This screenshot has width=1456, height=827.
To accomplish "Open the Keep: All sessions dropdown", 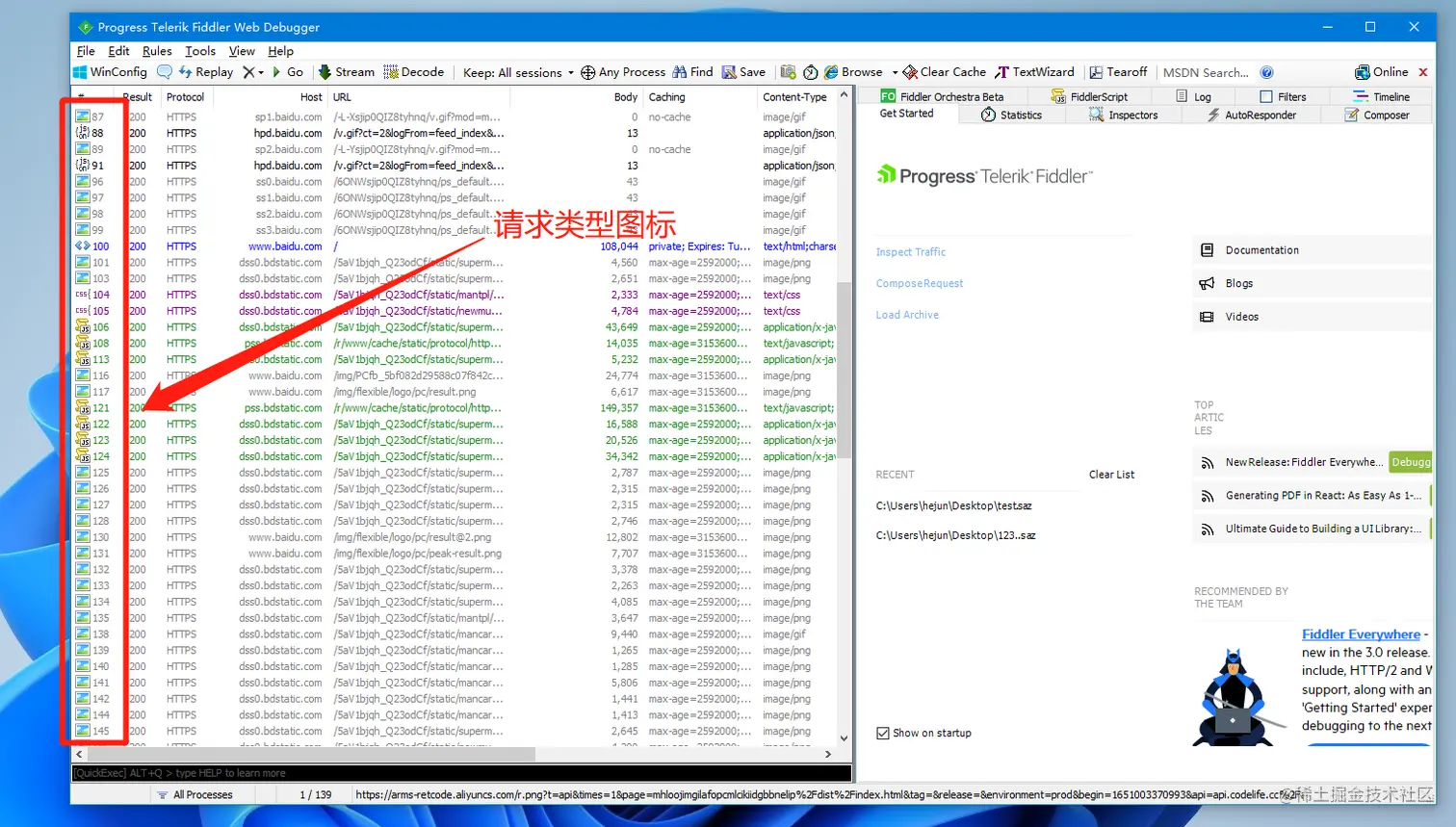I will pyautogui.click(x=518, y=72).
